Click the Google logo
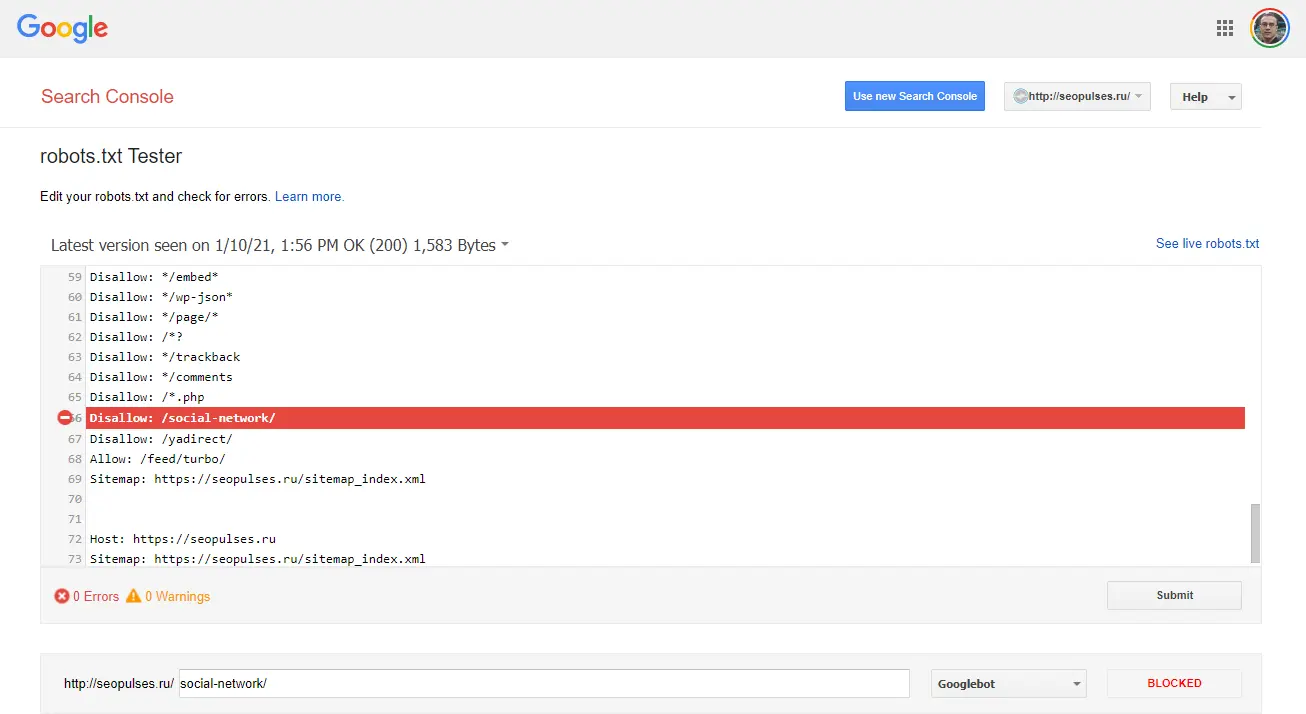 point(62,28)
